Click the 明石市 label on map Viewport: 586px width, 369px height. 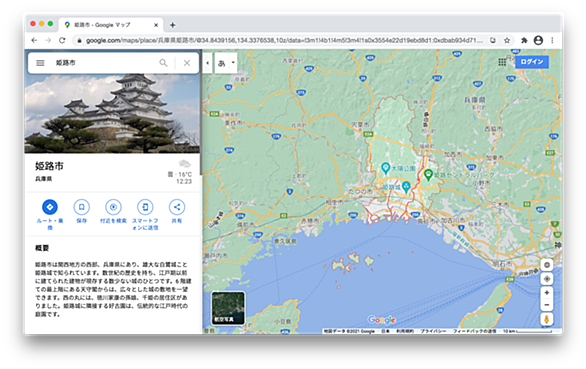pos(502,264)
